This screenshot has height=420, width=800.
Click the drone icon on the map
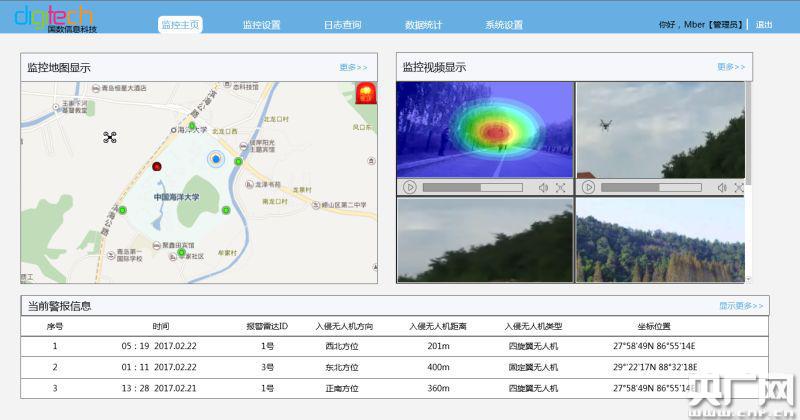(110, 137)
